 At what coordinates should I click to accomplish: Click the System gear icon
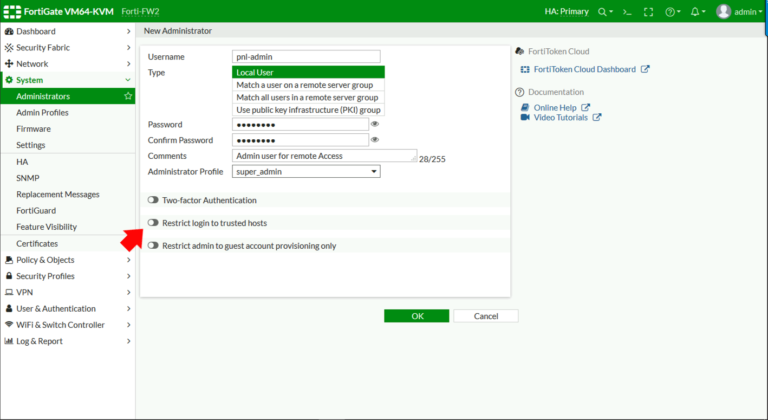click(9, 80)
